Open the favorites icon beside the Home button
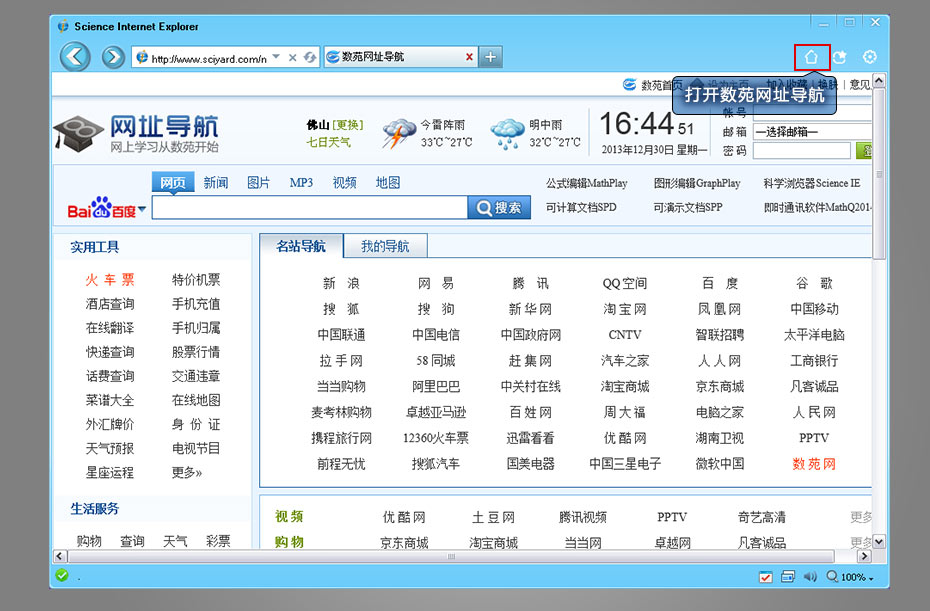930x611 pixels. (839, 57)
